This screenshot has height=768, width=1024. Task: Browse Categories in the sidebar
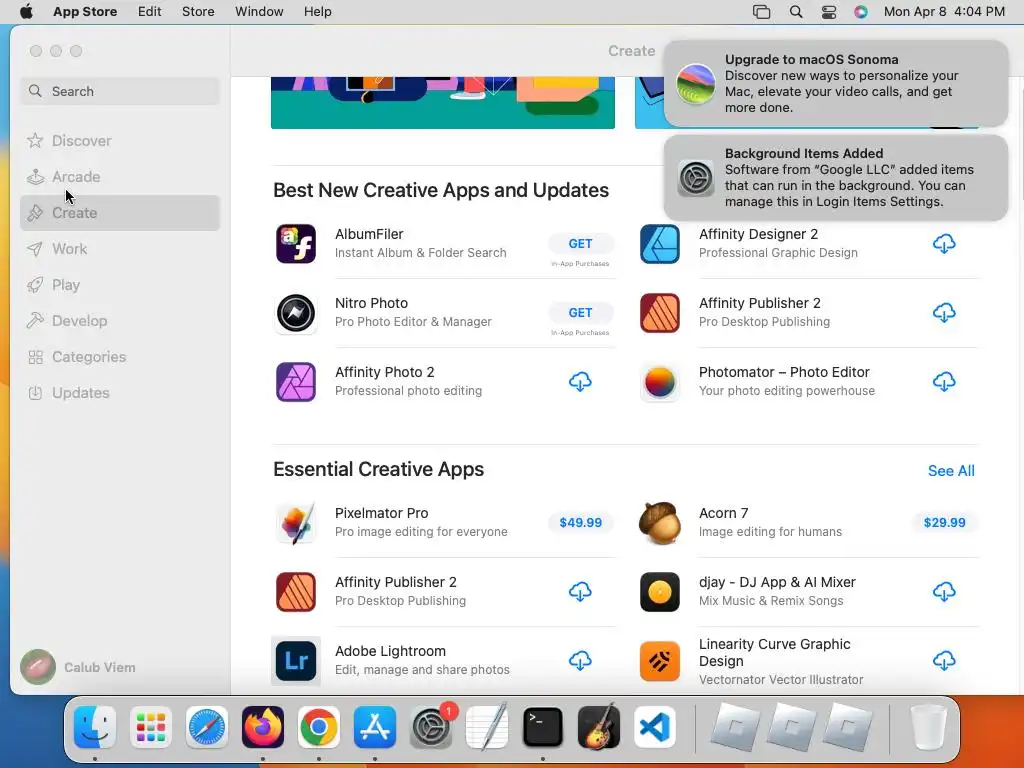coord(120,357)
